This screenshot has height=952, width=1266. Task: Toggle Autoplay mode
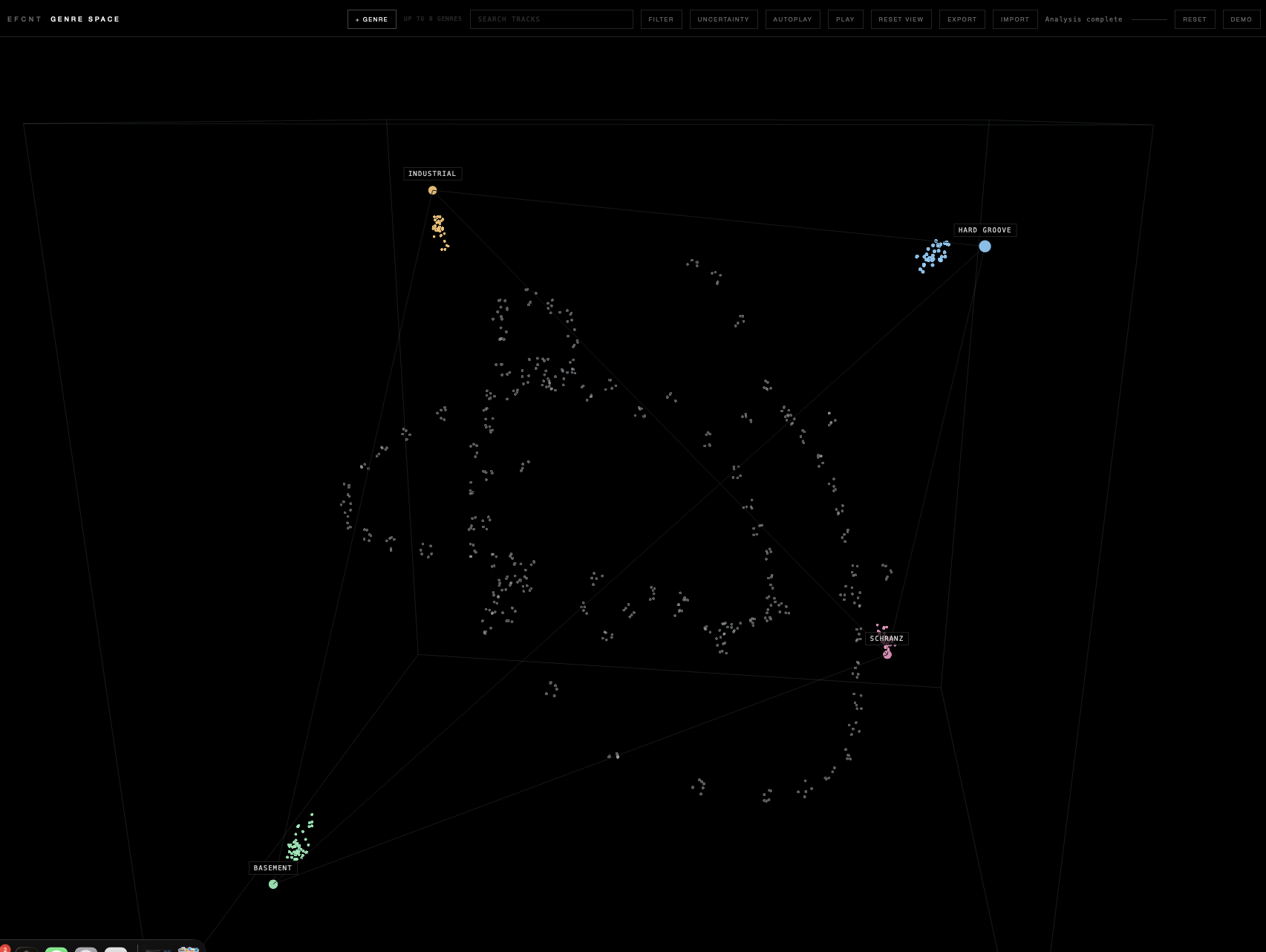point(792,19)
